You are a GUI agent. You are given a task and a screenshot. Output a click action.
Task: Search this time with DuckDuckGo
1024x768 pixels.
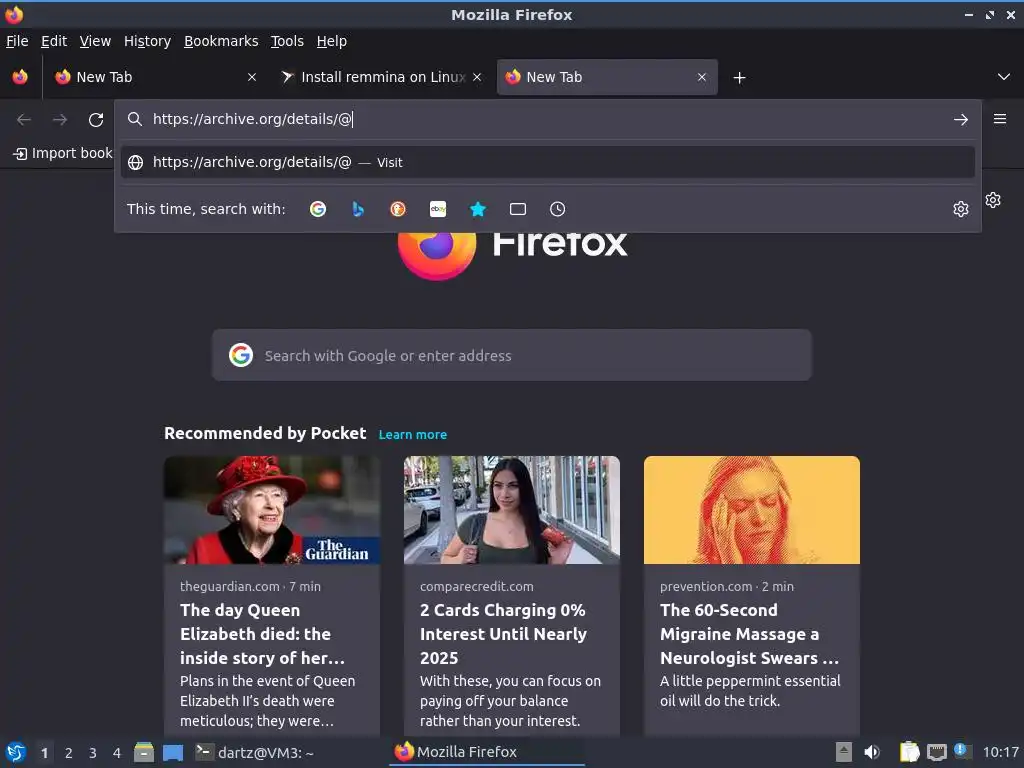tap(398, 209)
